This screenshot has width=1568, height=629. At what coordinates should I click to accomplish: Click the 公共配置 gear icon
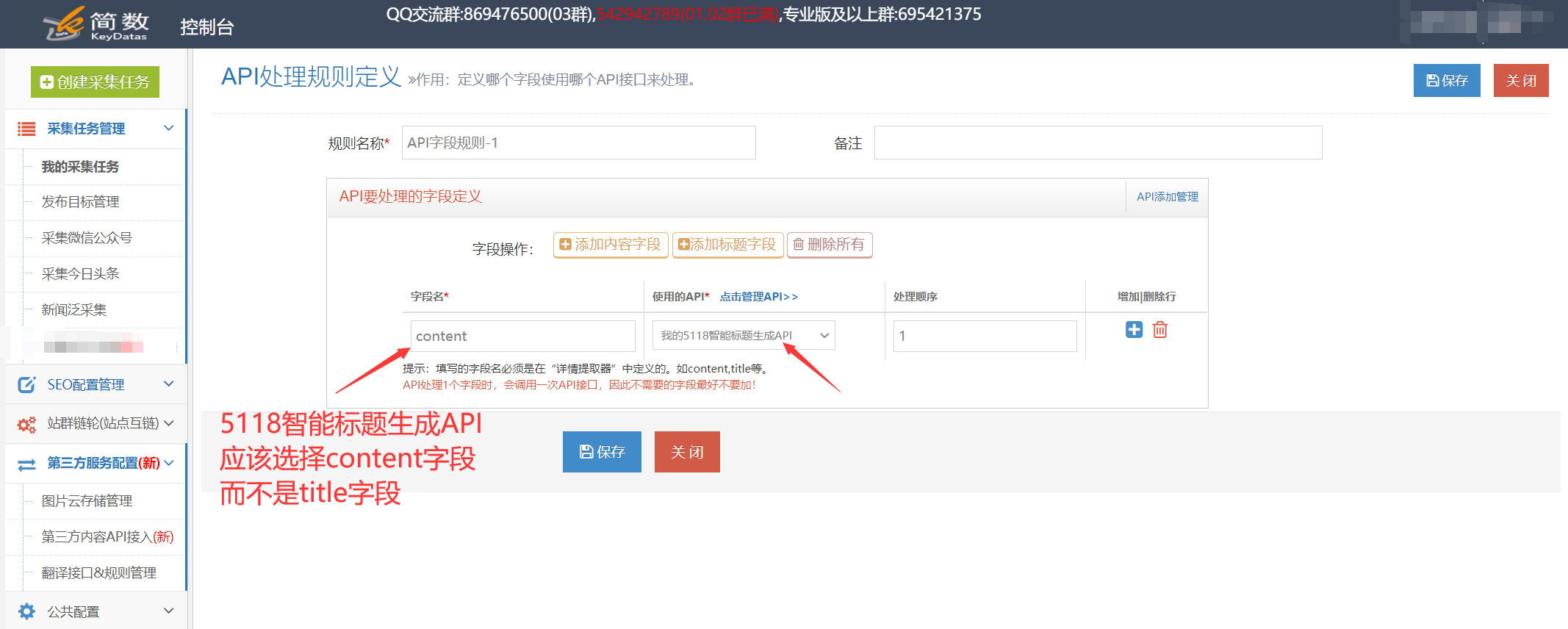point(26,611)
